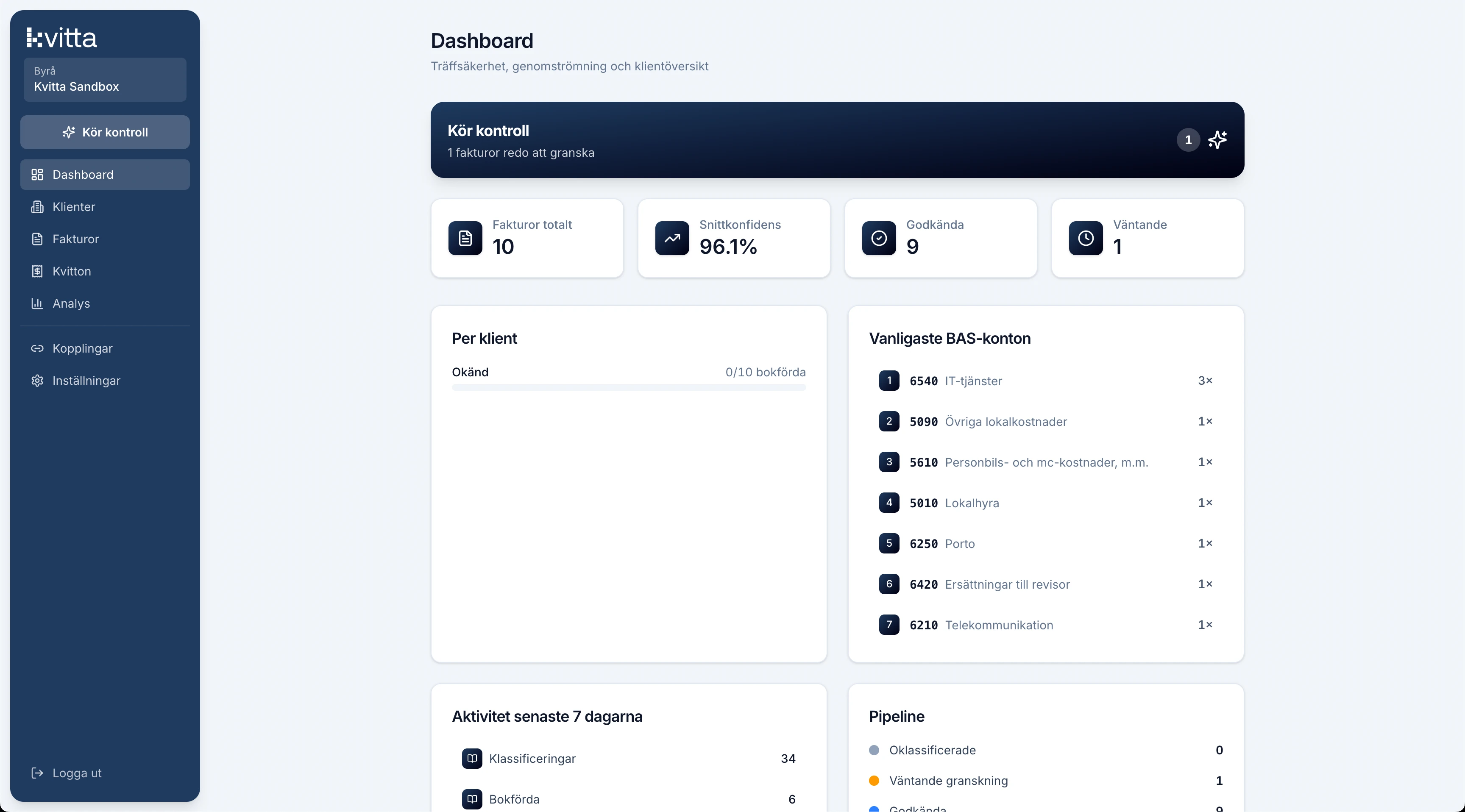Image resolution: width=1465 pixels, height=812 pixels.
Task: Click the Aktivitet senaste 7 dagarna heading
Action: coord(547,717)
